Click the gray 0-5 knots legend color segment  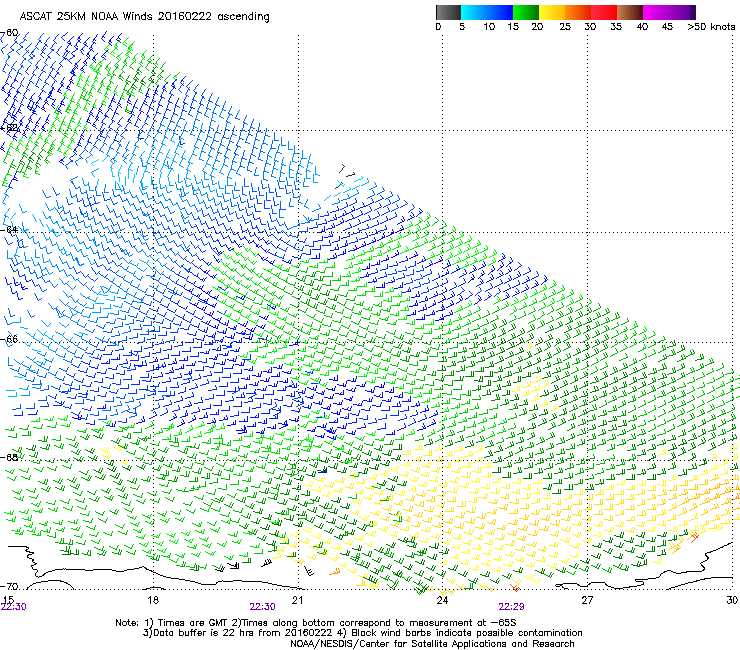(448, 12)
